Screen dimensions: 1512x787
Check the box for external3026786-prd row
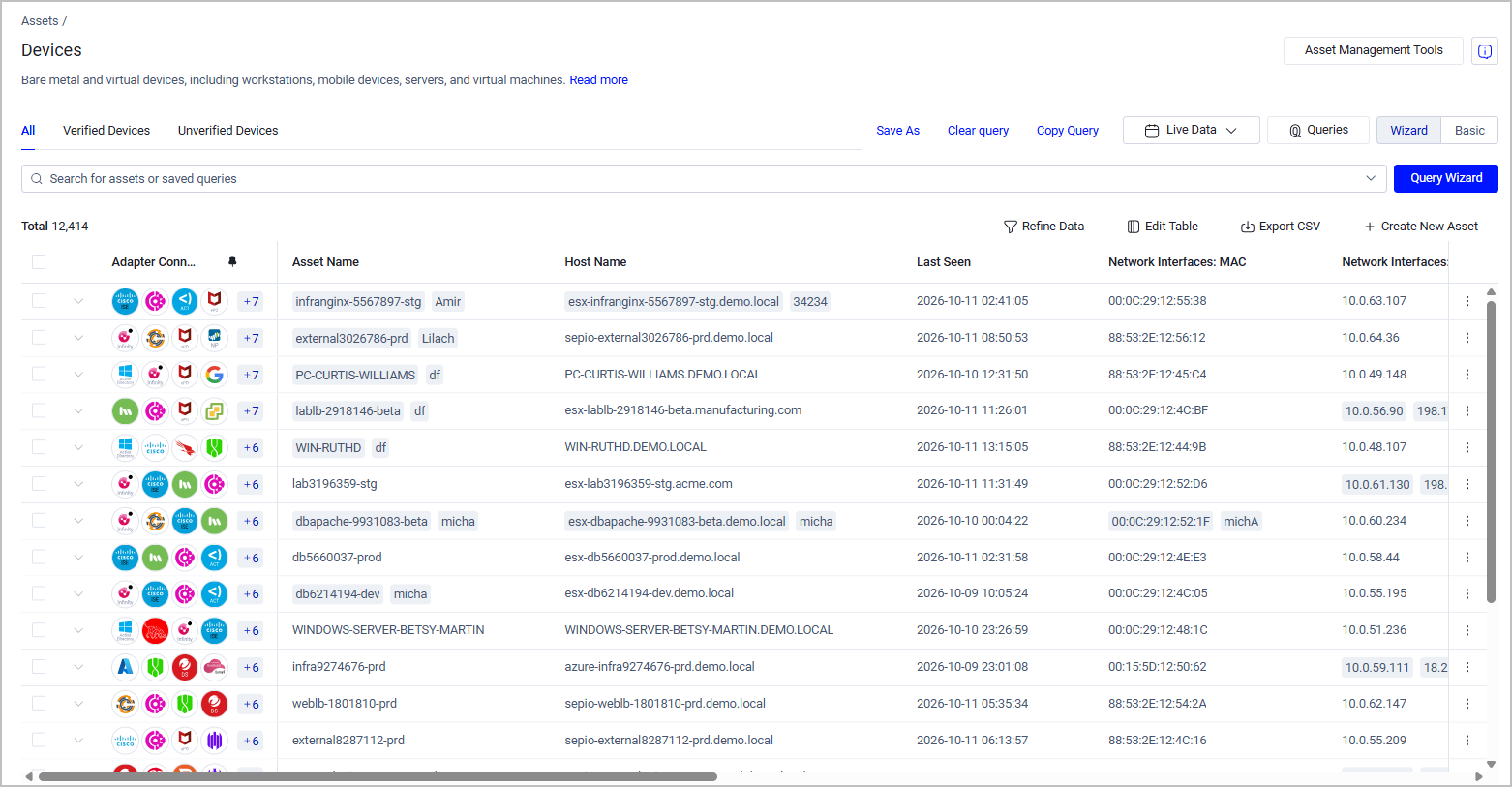pos(39,338)
